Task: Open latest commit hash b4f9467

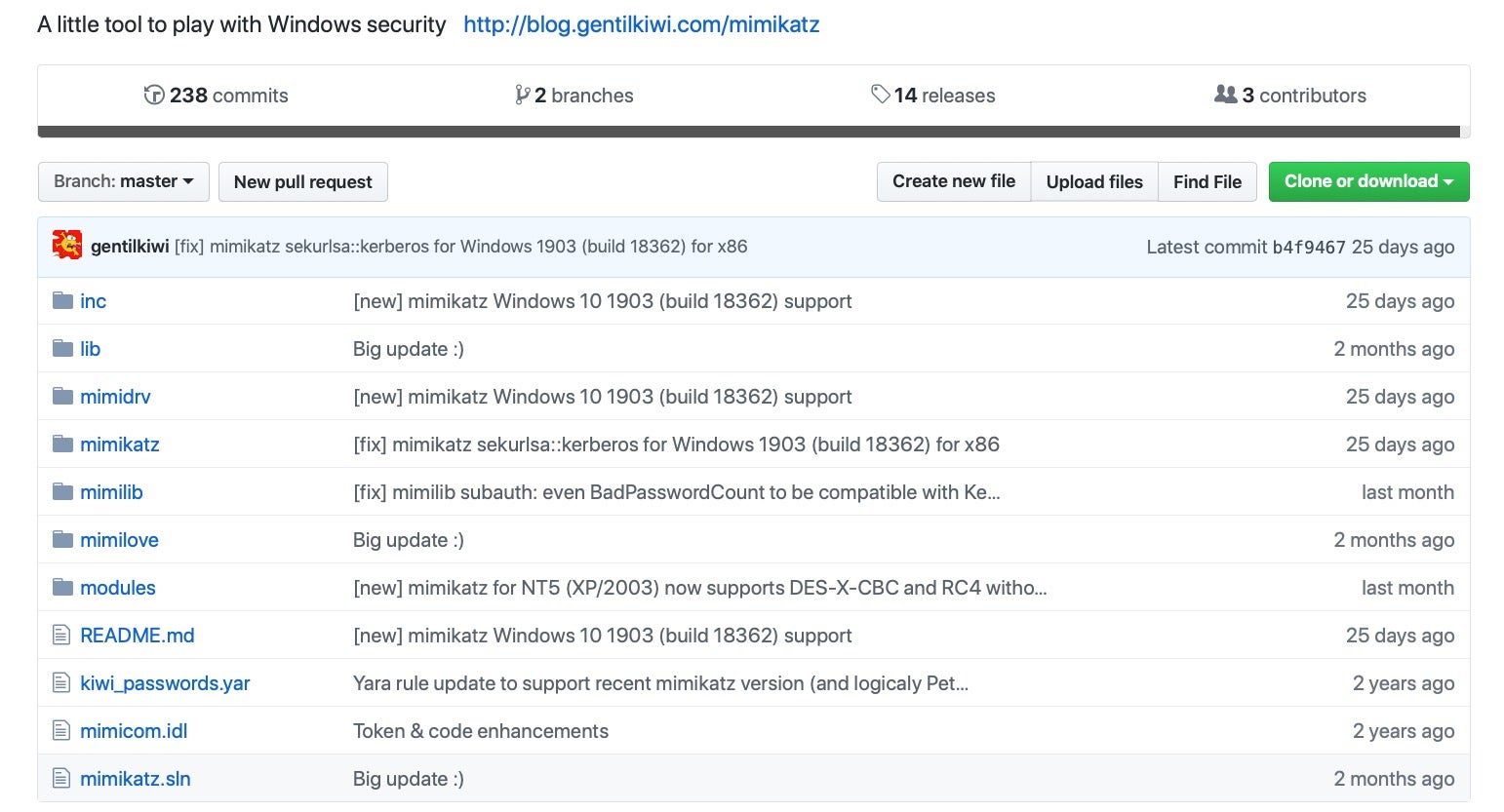Action: (1308, 247)
